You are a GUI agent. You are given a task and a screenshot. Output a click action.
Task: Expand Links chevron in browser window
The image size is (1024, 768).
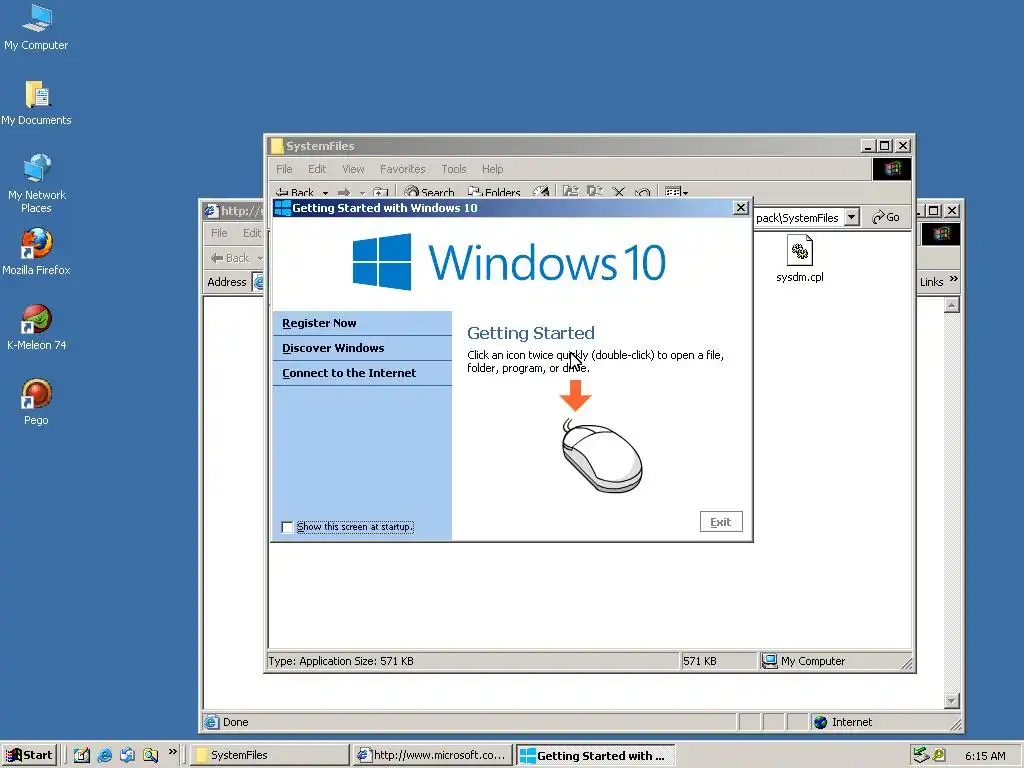953,279
